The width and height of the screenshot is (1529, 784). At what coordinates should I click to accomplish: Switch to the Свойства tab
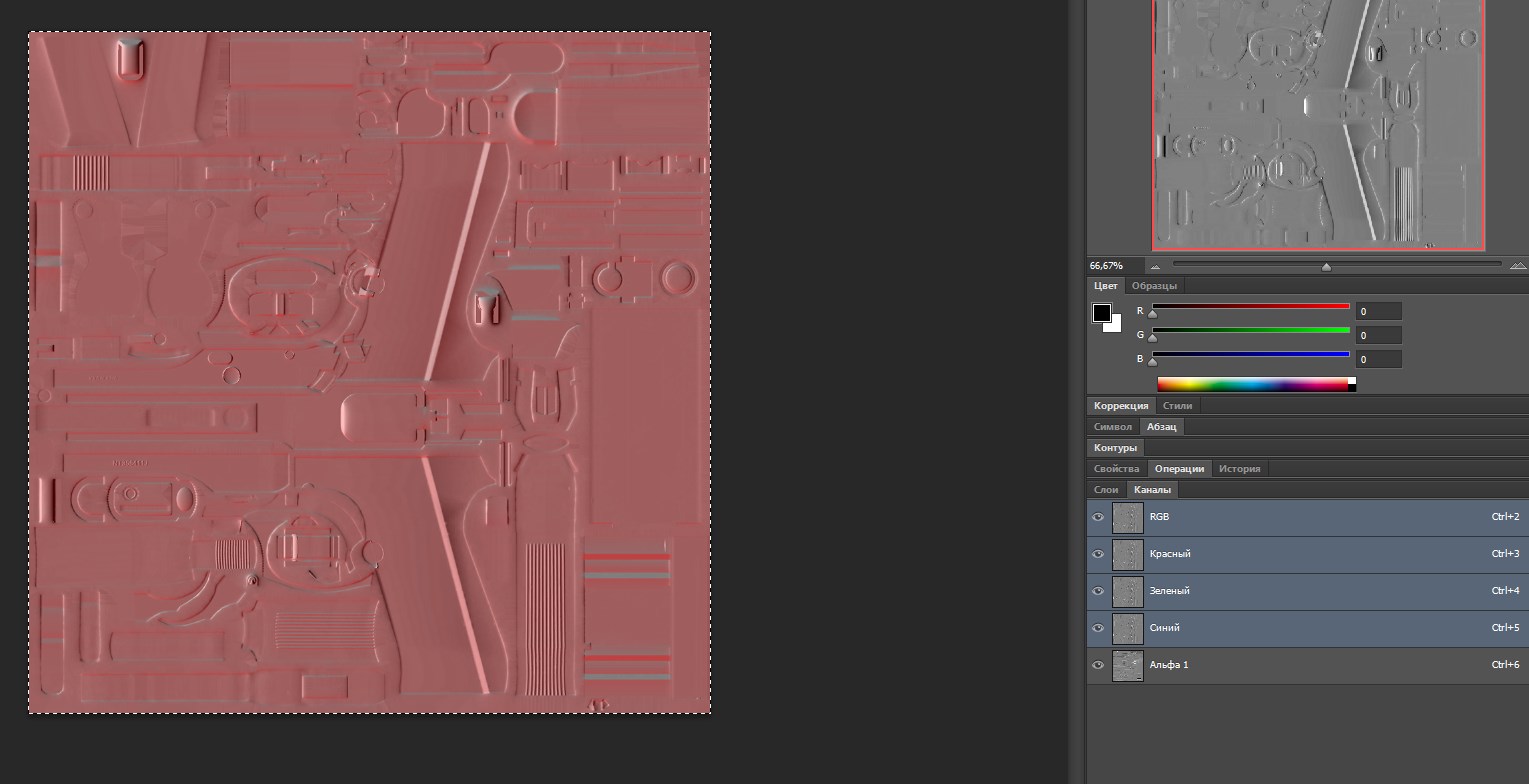(x=1116, y=469)
